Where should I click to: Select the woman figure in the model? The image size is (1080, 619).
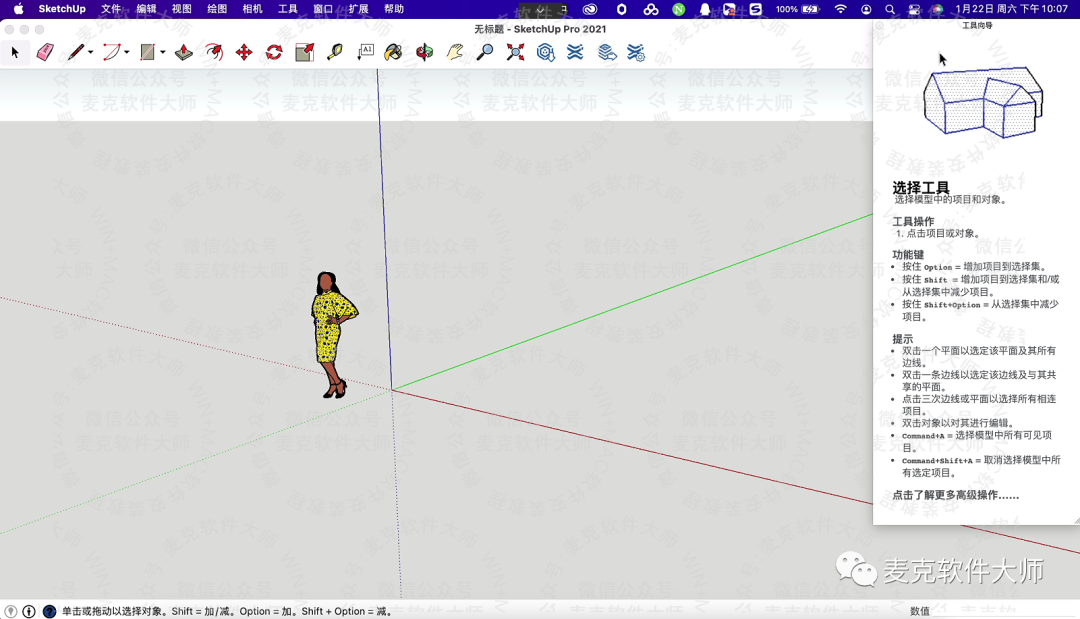click(333, 335)
